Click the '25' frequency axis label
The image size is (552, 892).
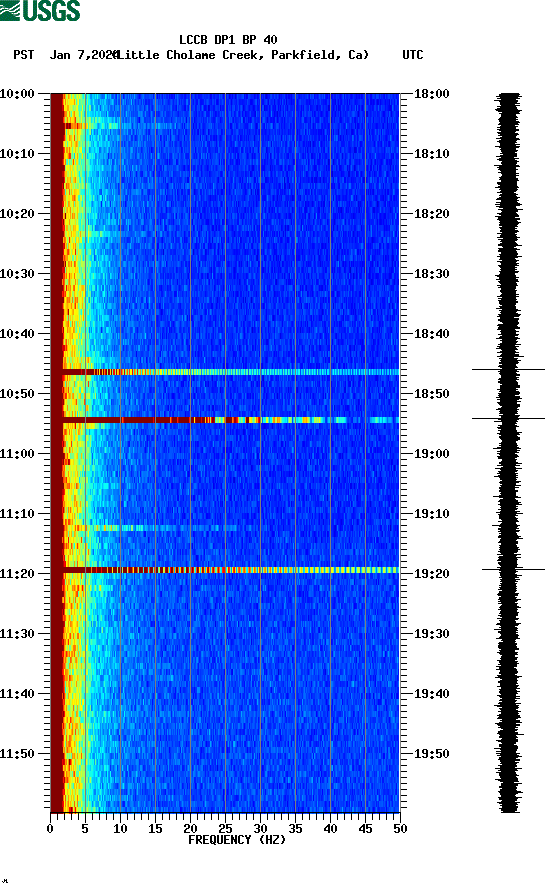click(x=225, y=829)
